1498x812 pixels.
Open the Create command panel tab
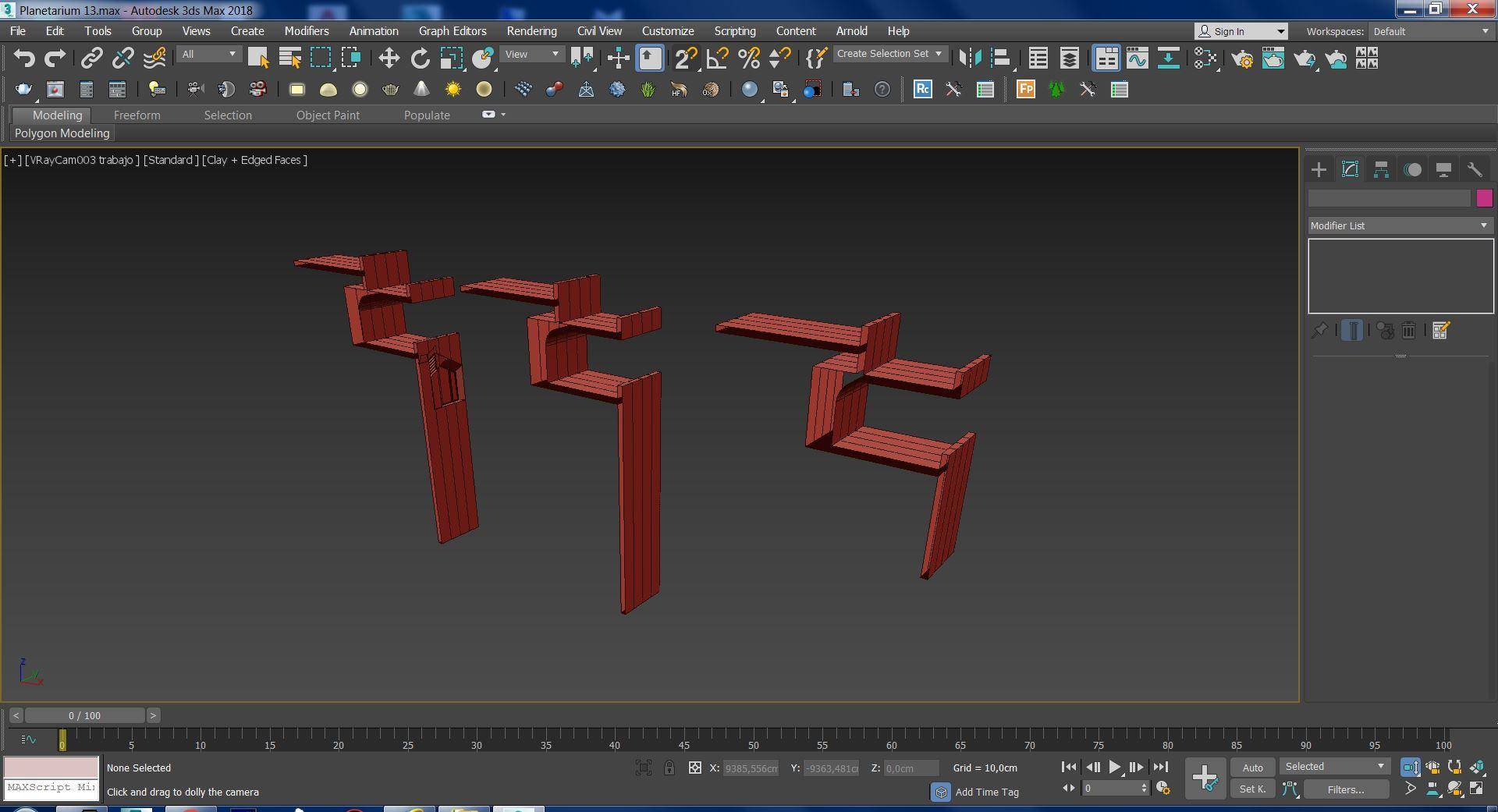pyautogui.click(x=1319, y=170)
